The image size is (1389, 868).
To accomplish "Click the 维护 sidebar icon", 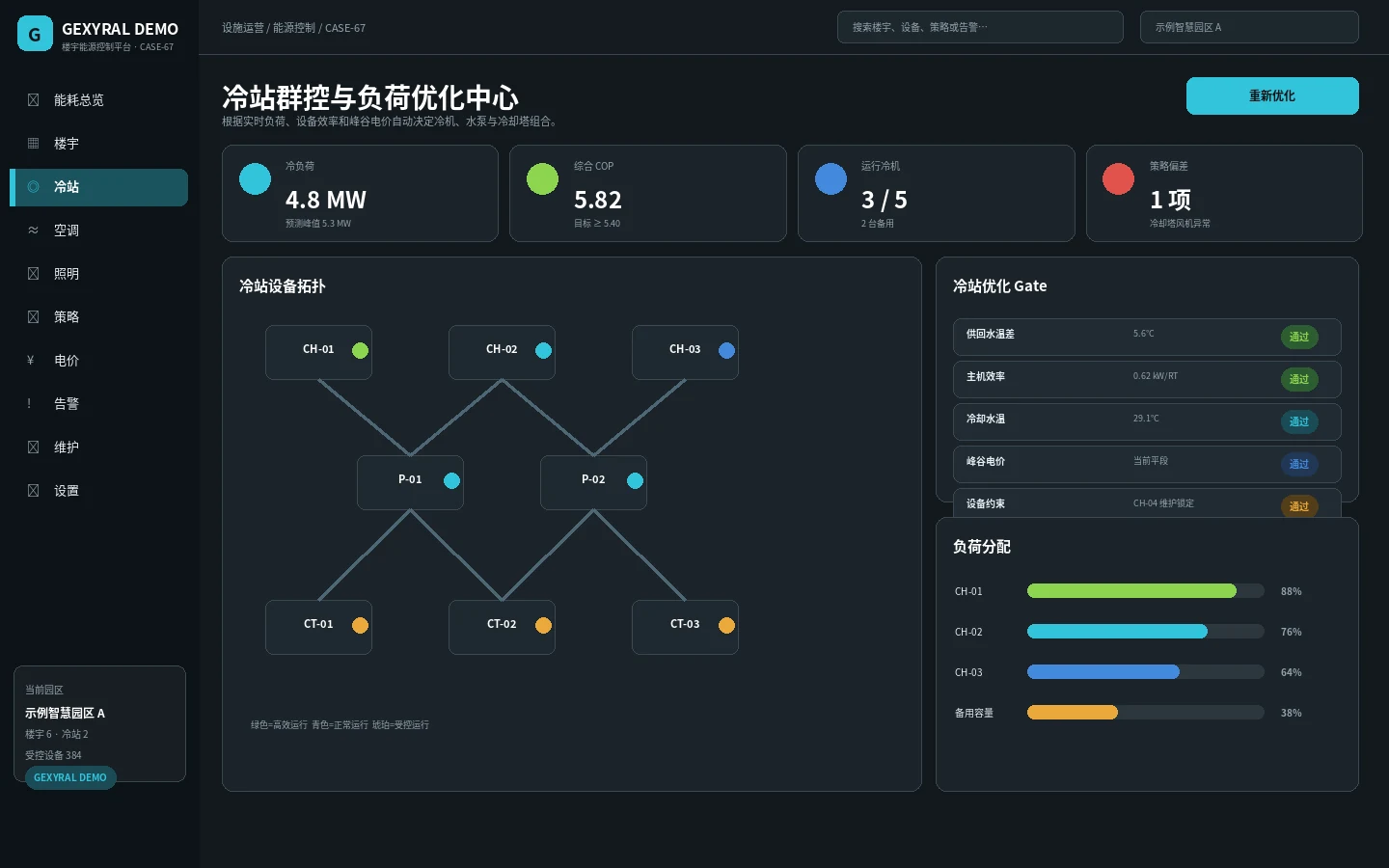I will (x=33, y=448).
